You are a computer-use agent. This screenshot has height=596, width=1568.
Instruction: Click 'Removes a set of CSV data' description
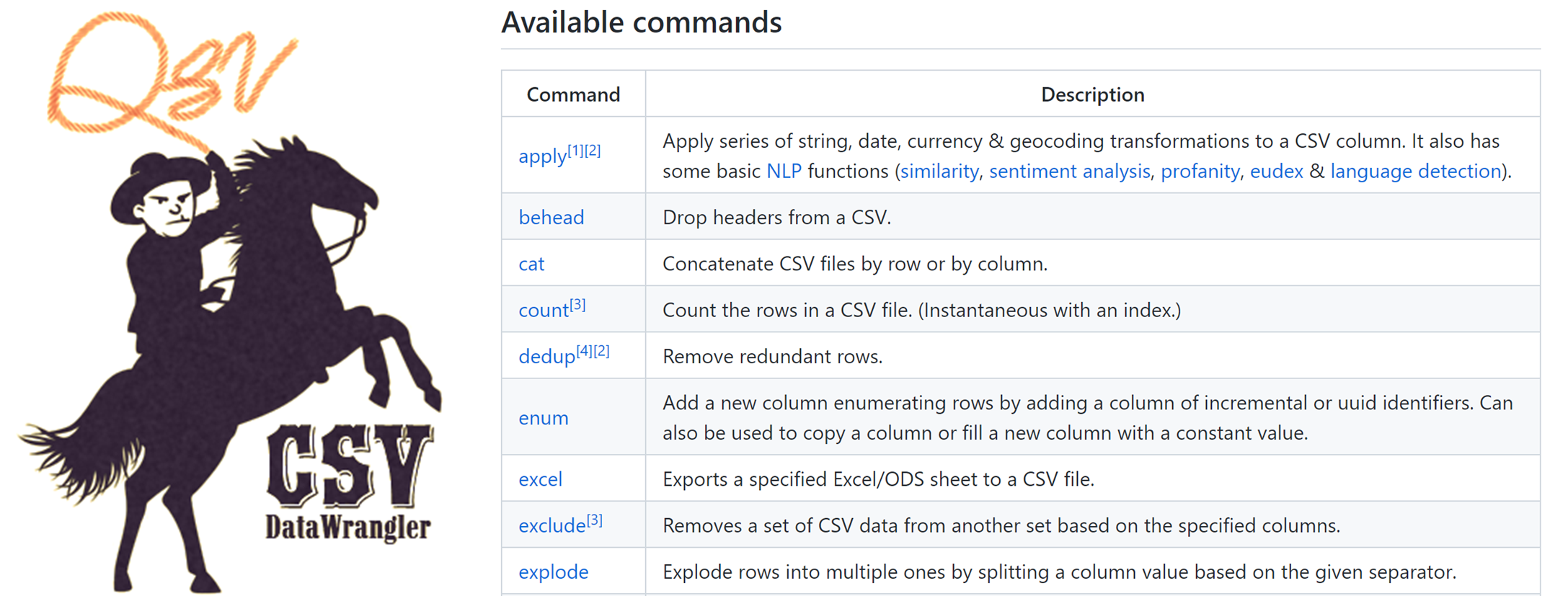(1001, 525)
